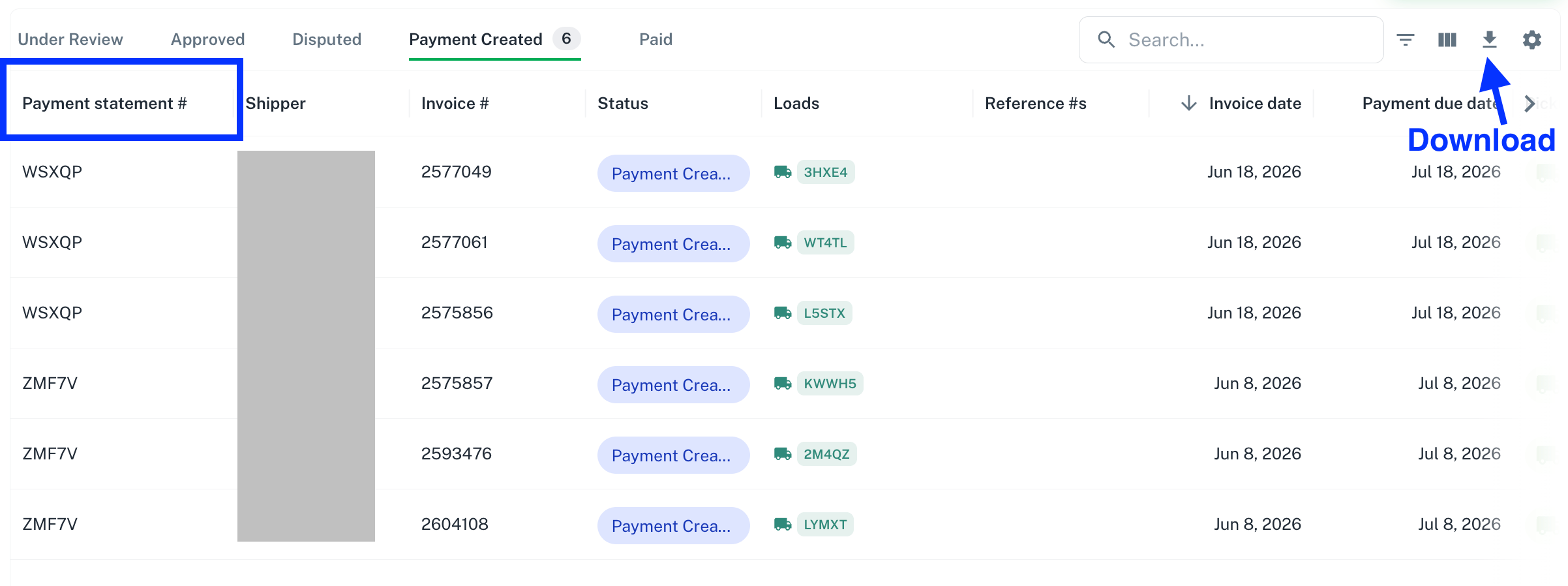Click the download icon in toolbar
The height and width of the screenshot is (586, 1568).
[1489, 40]
